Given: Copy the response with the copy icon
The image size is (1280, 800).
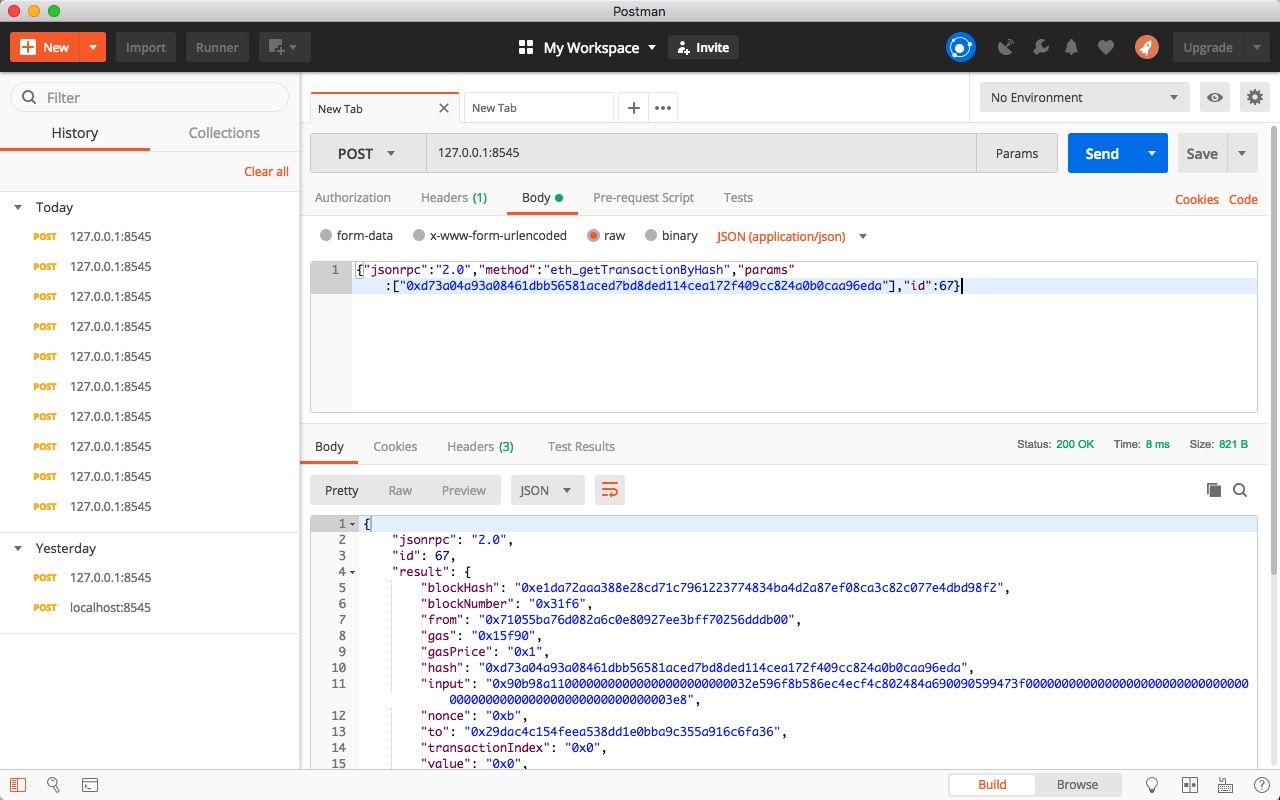Looking at the screenshot, I should pos(1214,490).
